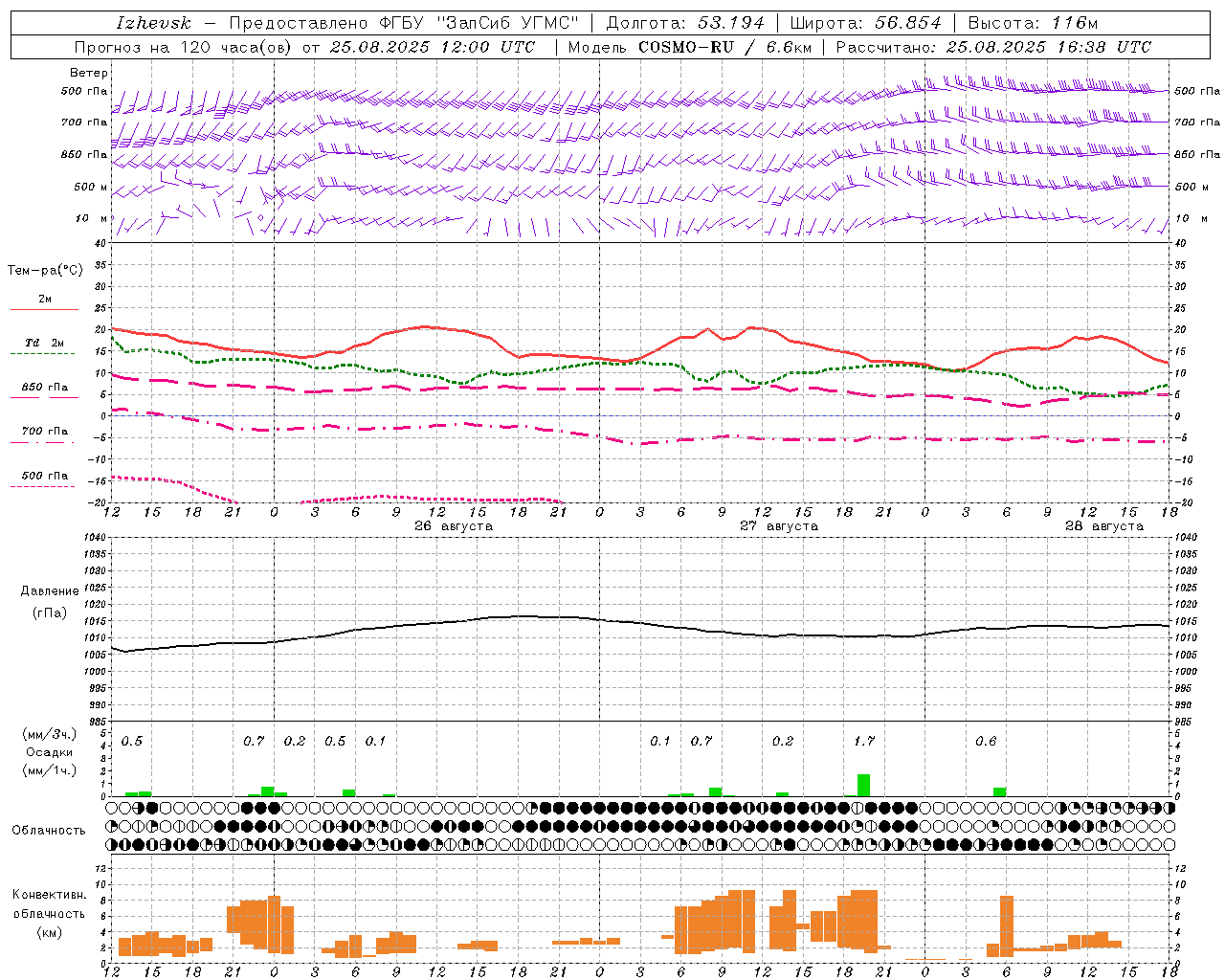Click the Осадки label
This screenshot has height=980, width=1225.
tap(50, 752)
